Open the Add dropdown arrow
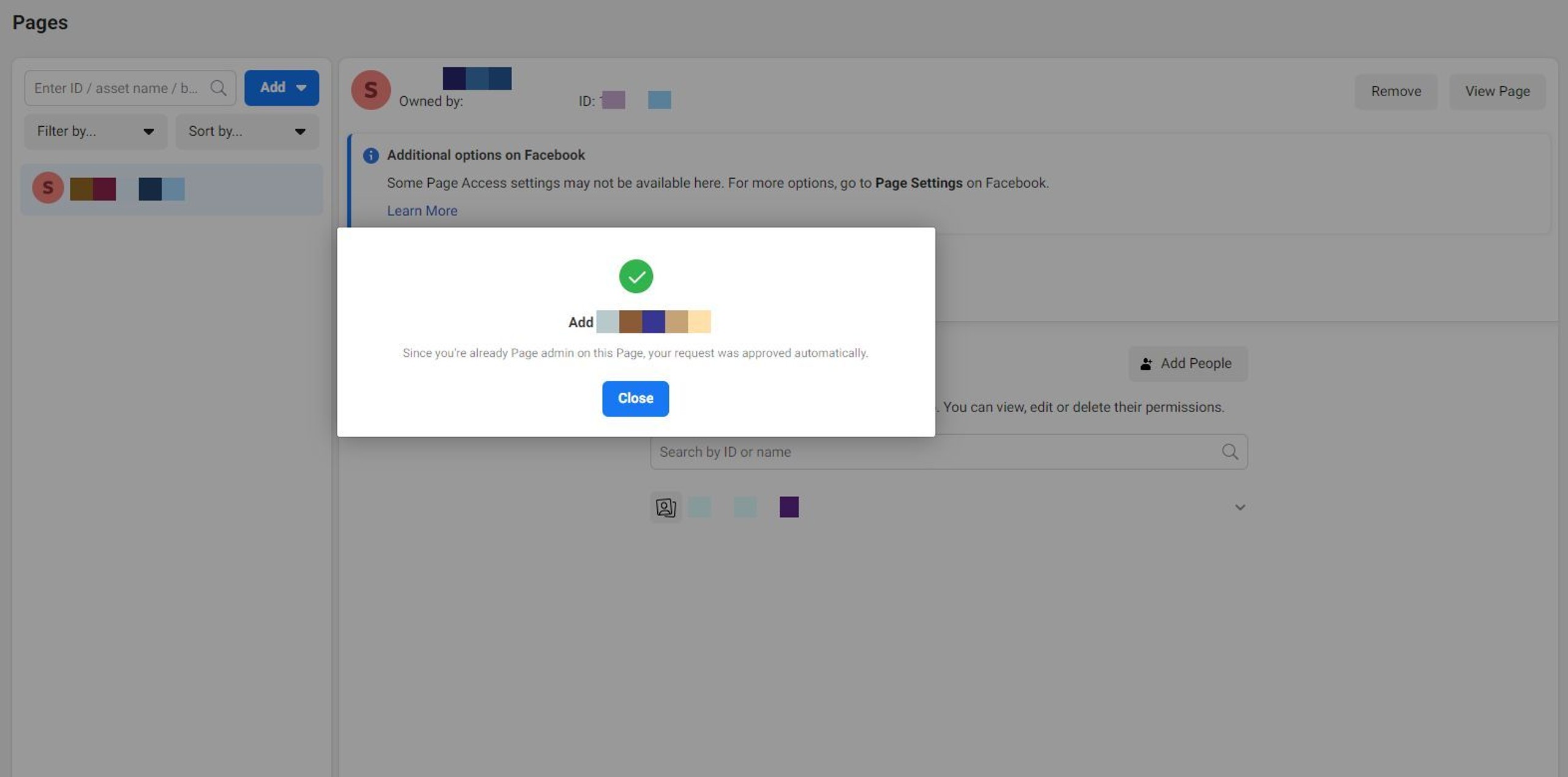The height and width of the screenshot is (777, 1568). pos(301,88)
